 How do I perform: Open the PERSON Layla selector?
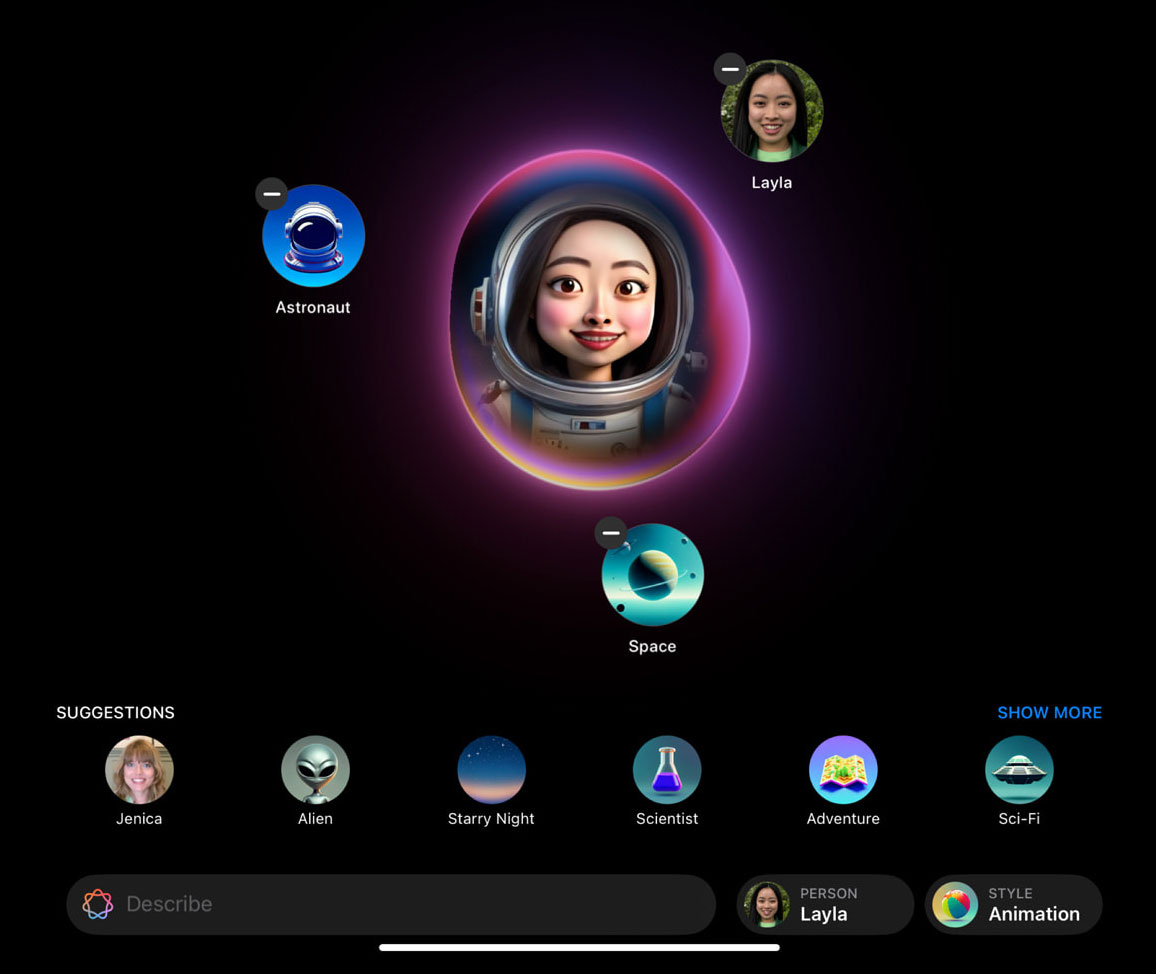[x=825, y=905]
